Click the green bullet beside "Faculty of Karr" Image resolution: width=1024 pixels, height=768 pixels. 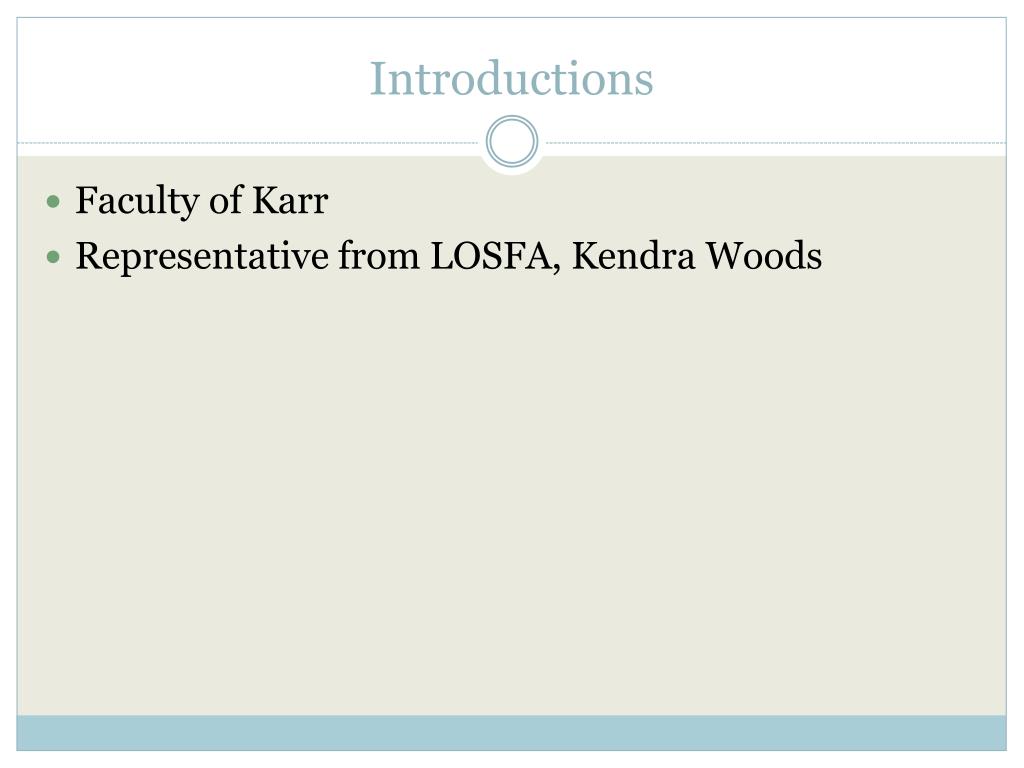click(55, 203)
